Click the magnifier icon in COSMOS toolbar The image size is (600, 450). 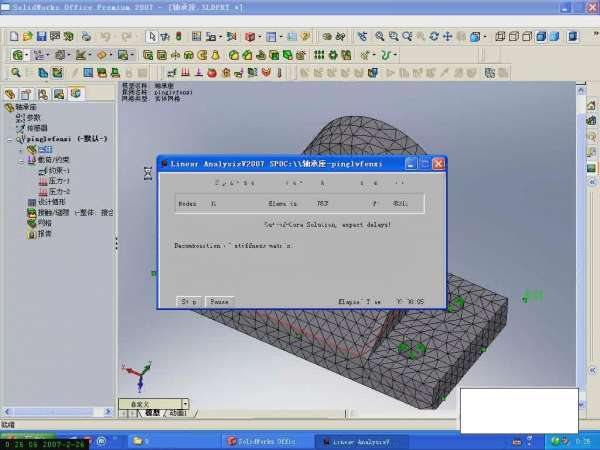pyautogui.click(x=16, y=72)
